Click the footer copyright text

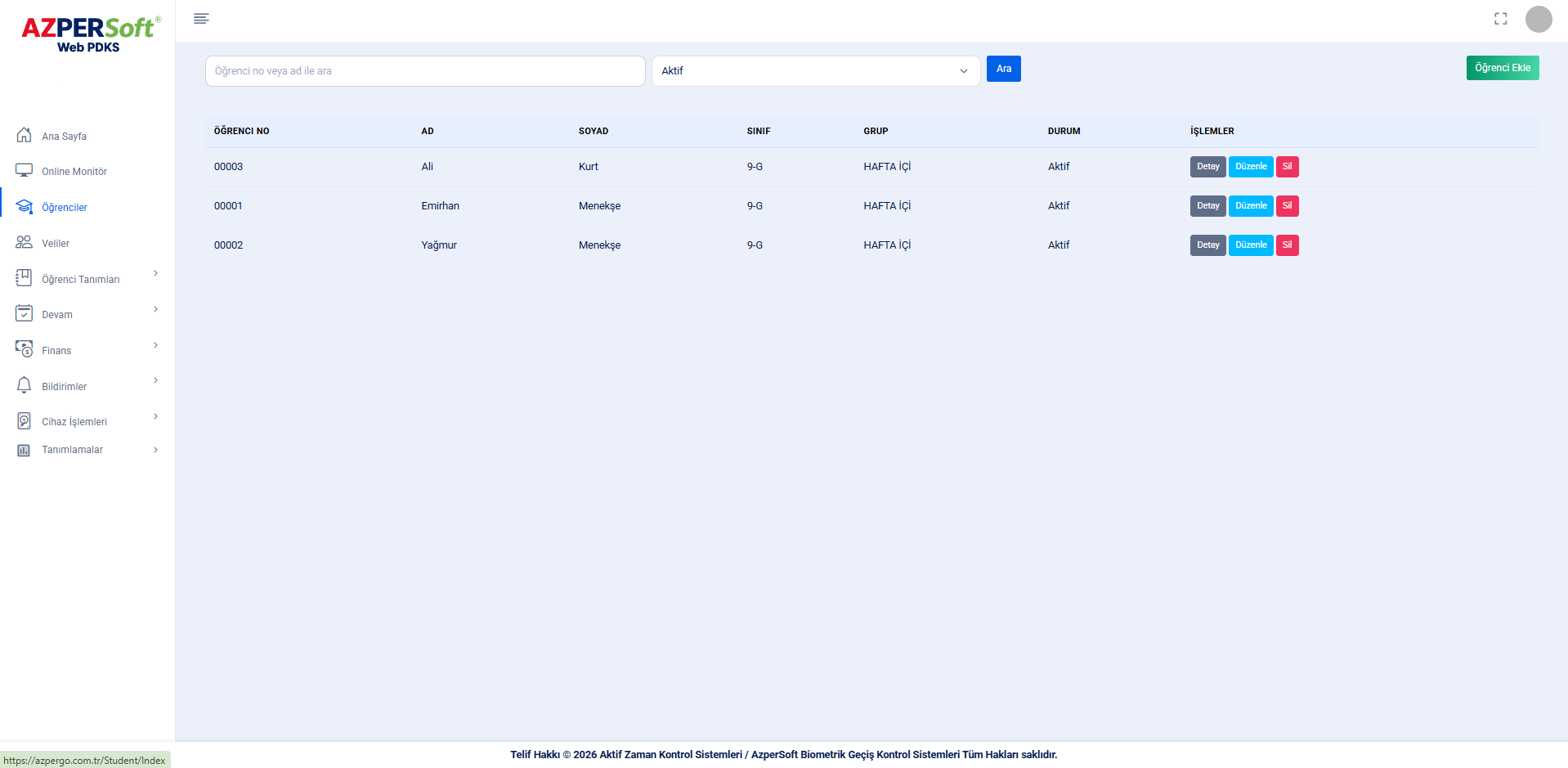(783, 755)
